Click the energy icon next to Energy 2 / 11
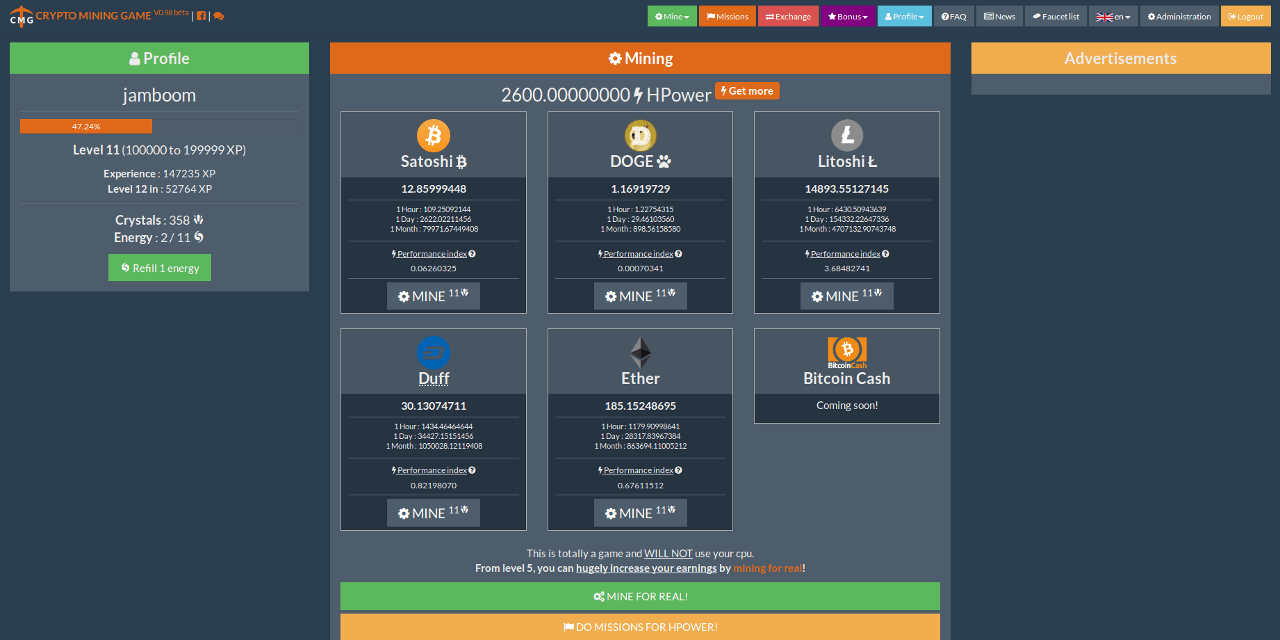The height and width of the screenshot is (640, 1280). (199, 237)
